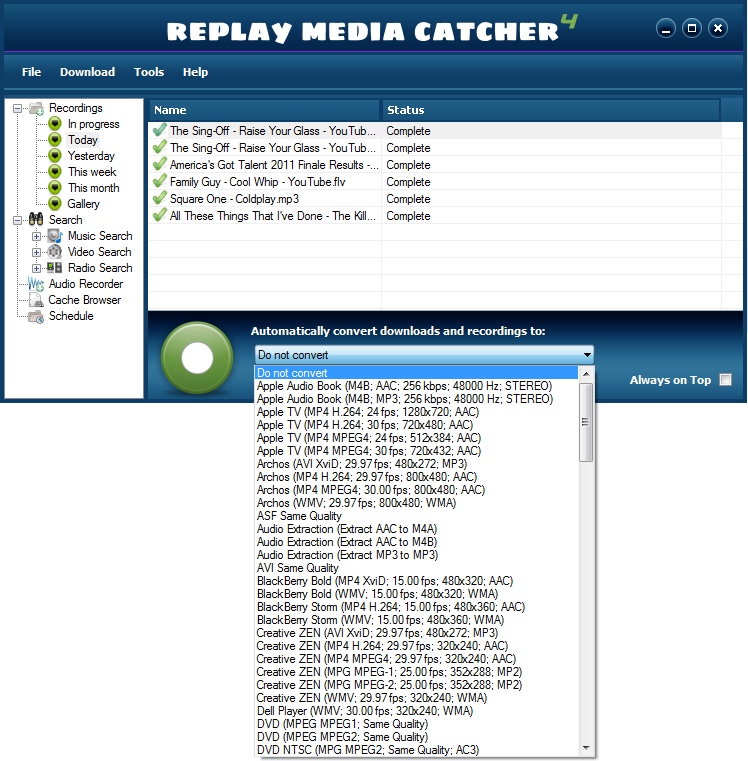Select the Yesterday tree item
Image resolution: width=748 pixels, height=761 pixels.
[91, 156]
